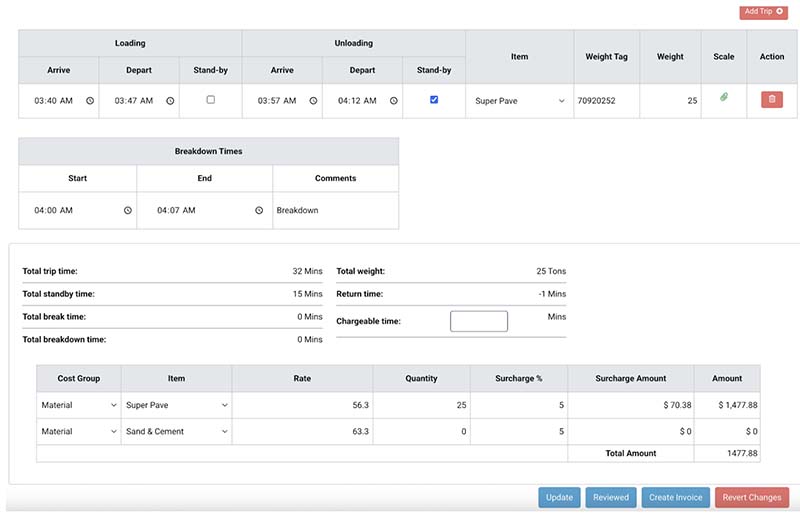Open the green Scale attachment paperclip

click(x=723, y=97)
